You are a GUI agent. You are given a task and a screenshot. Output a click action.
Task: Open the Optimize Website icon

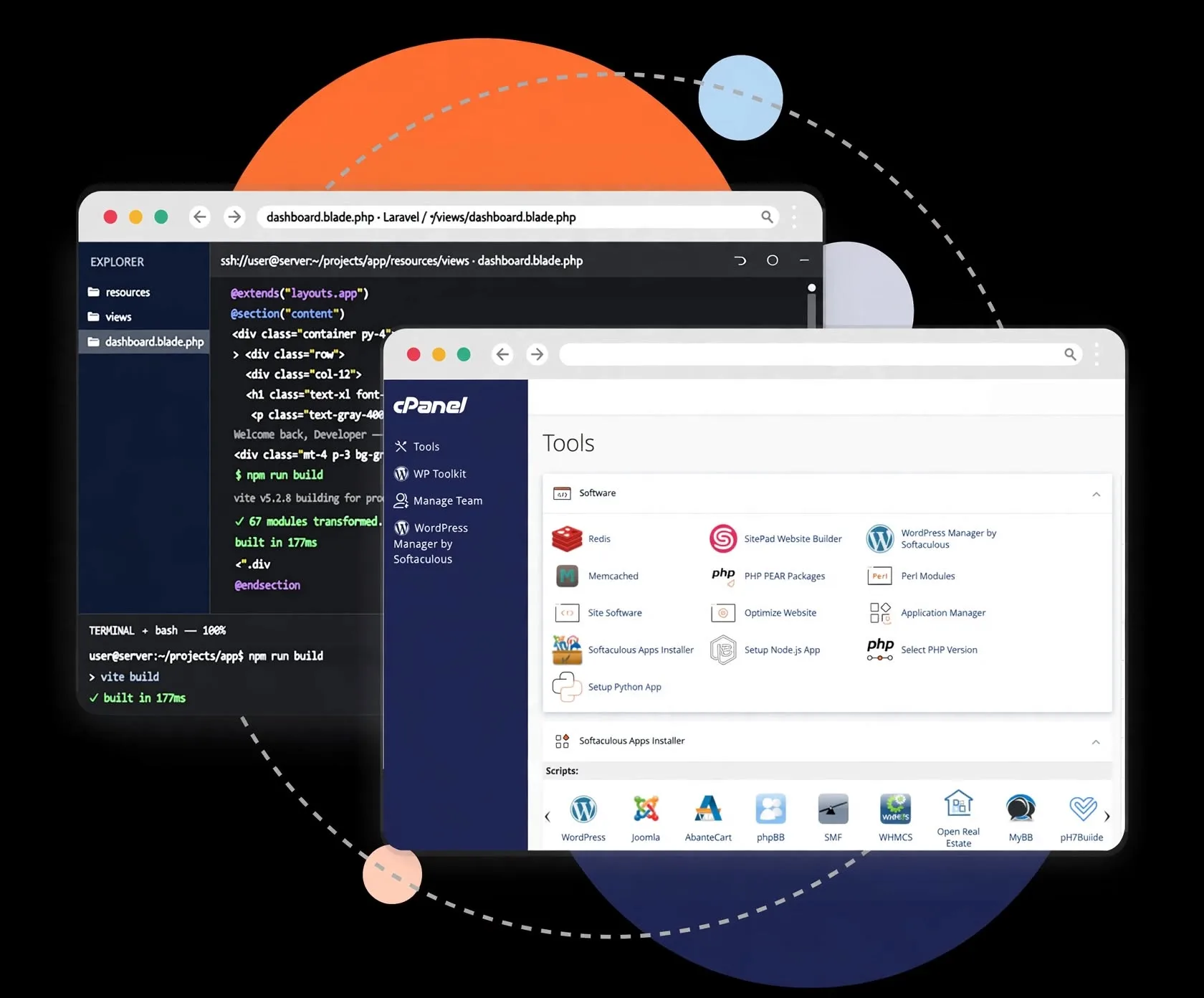[723, 613]
